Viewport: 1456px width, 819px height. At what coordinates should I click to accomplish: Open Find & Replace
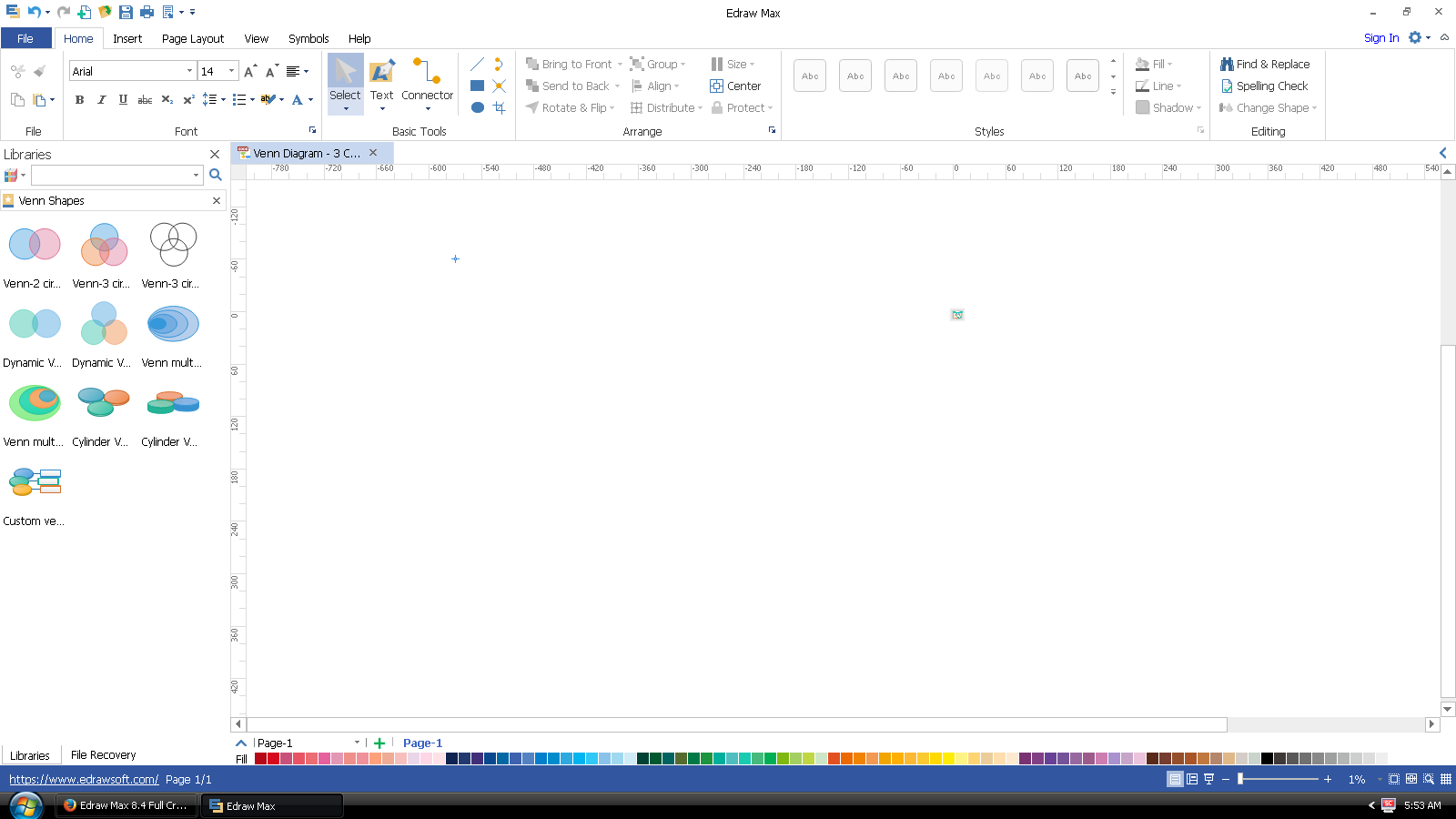point(1265,64)
